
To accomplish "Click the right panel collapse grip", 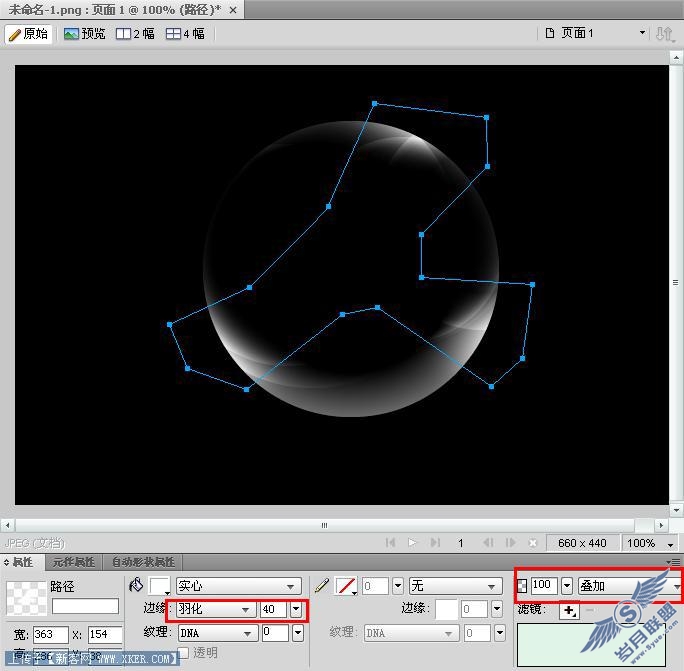I will click(676, 283).
